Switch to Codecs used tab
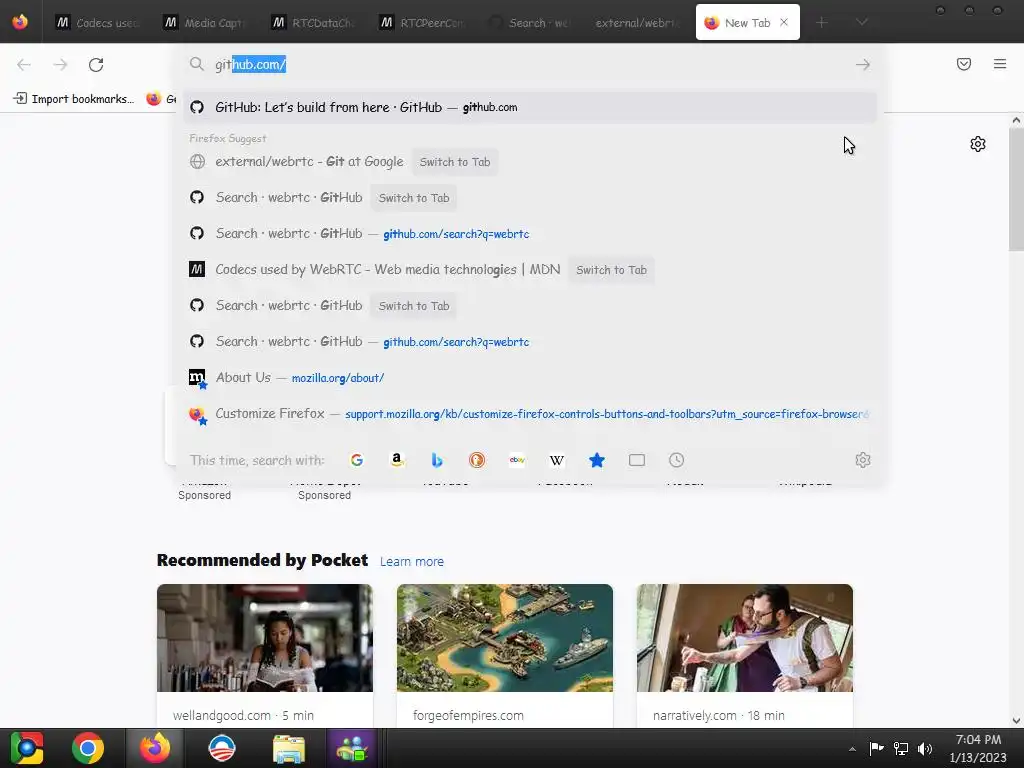Image resolution: width=1024 pixels, height=768 pixels. tap(98, 22)
